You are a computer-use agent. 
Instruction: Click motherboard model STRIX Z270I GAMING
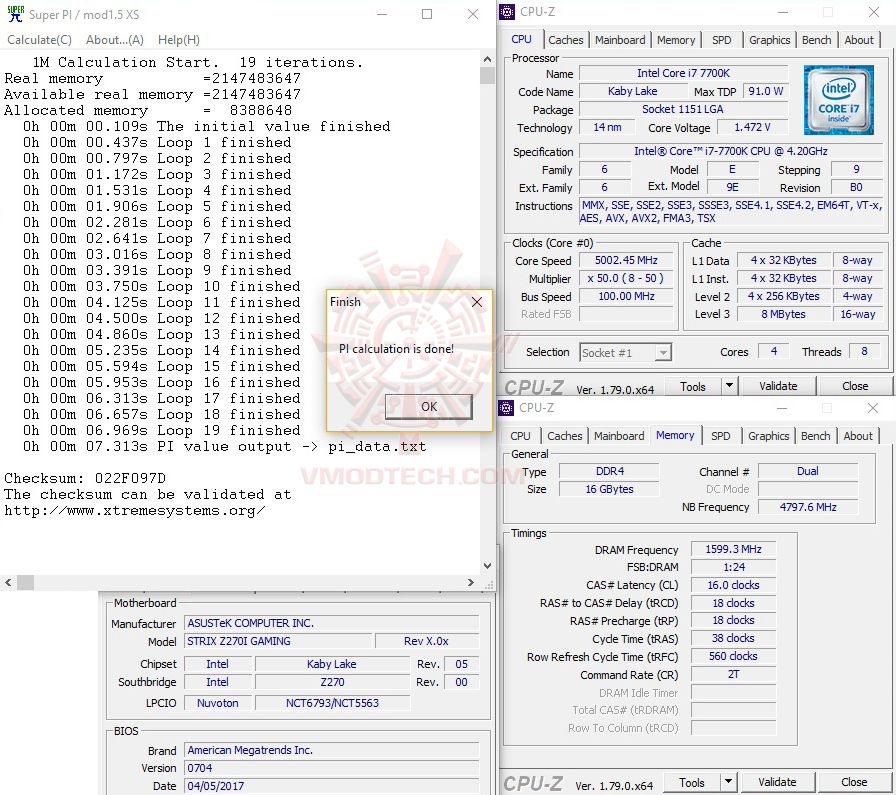(278, 641)
